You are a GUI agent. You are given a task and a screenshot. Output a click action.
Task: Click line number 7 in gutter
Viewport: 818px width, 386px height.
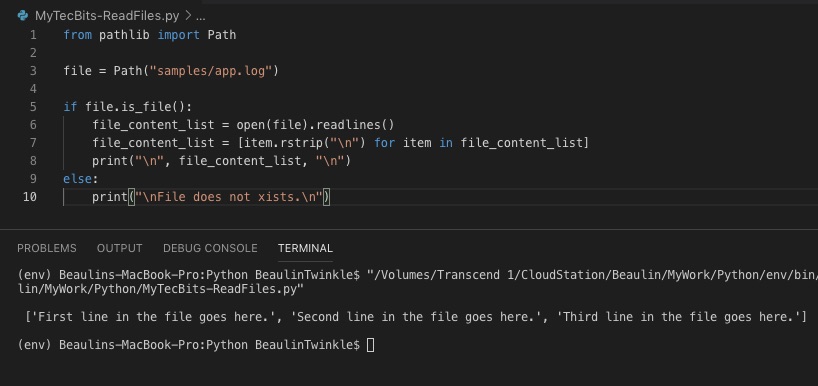click(33, 142)
